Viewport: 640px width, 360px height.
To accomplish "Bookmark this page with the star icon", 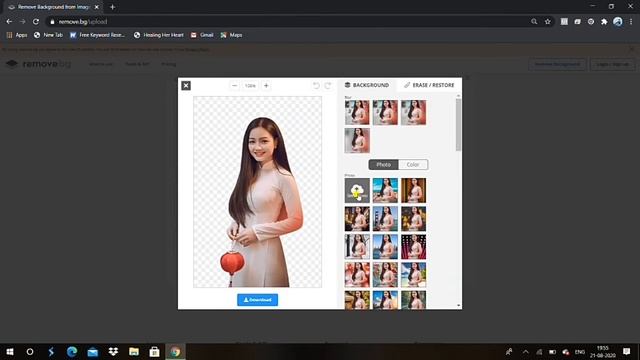I will coord(548,22).
